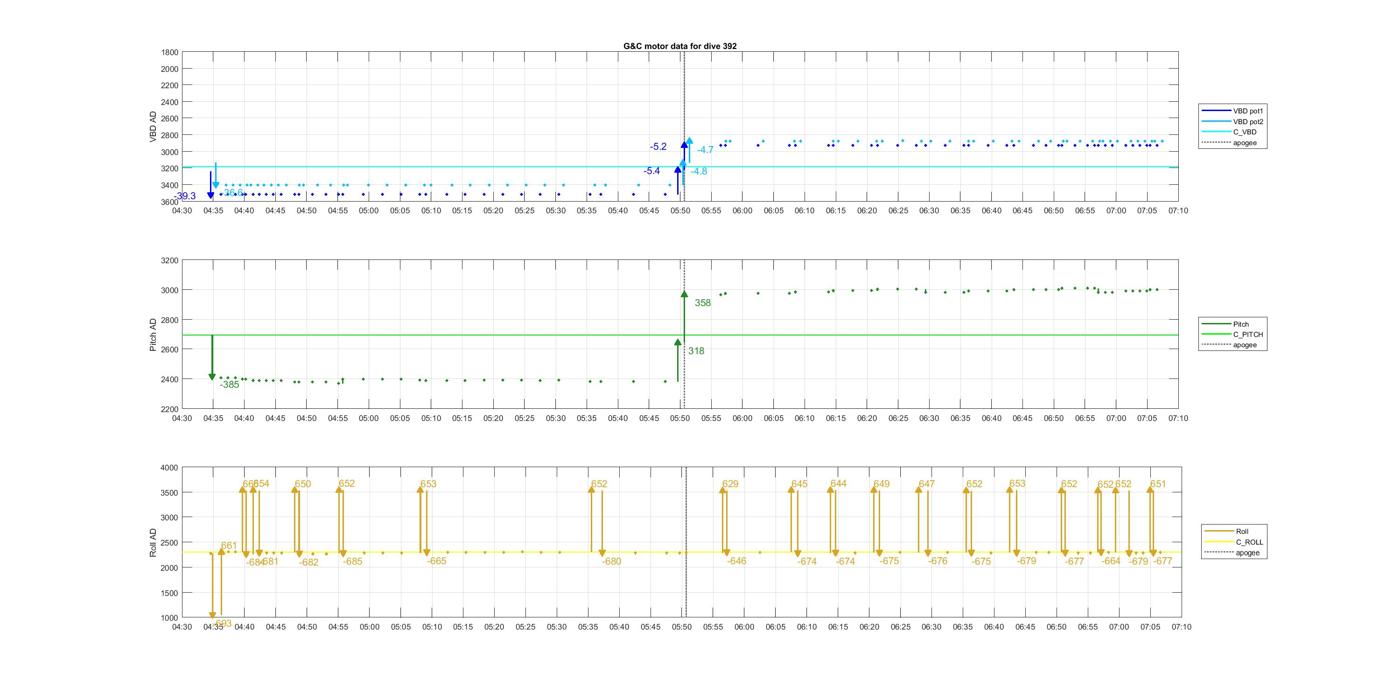Click the '07:10' tick under the Roll plot
Viewport: 1400px width, 693px height.
(x=1181, y=627)
